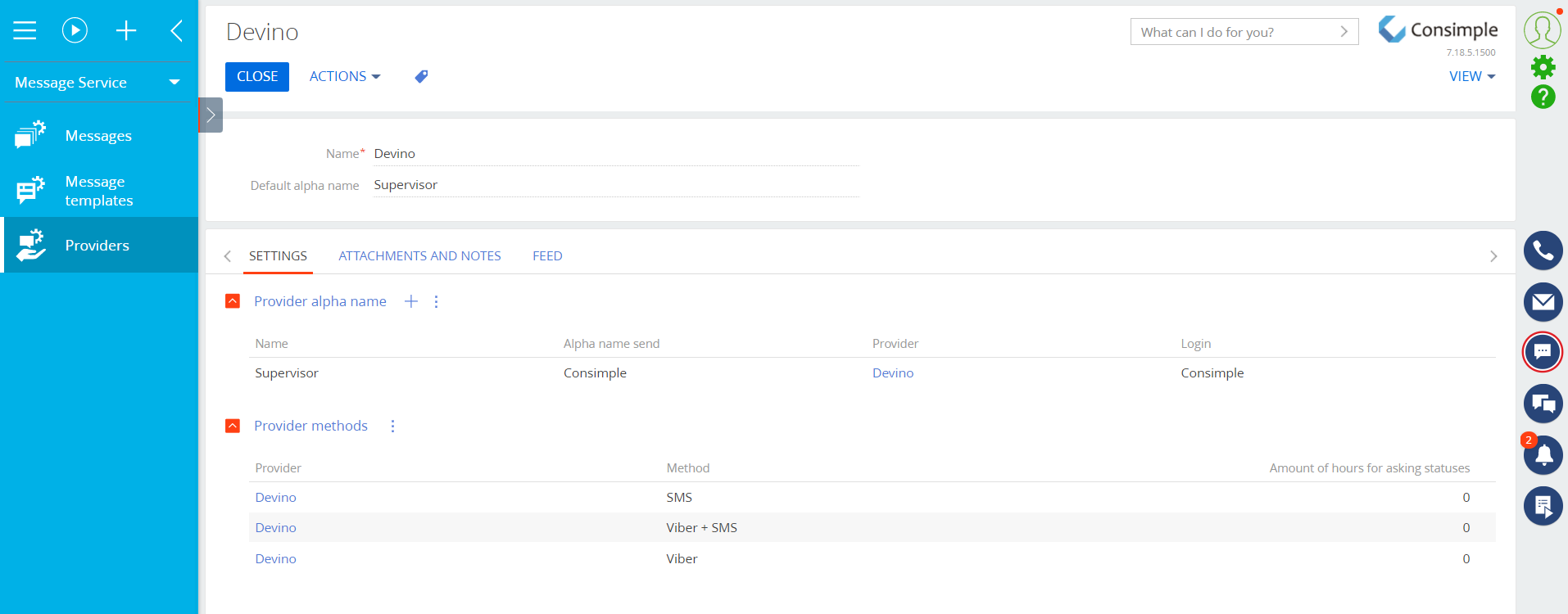Open Devino link in the Viber row
The width and height of the screenshot is (1568, 614).
coord(275,559)
